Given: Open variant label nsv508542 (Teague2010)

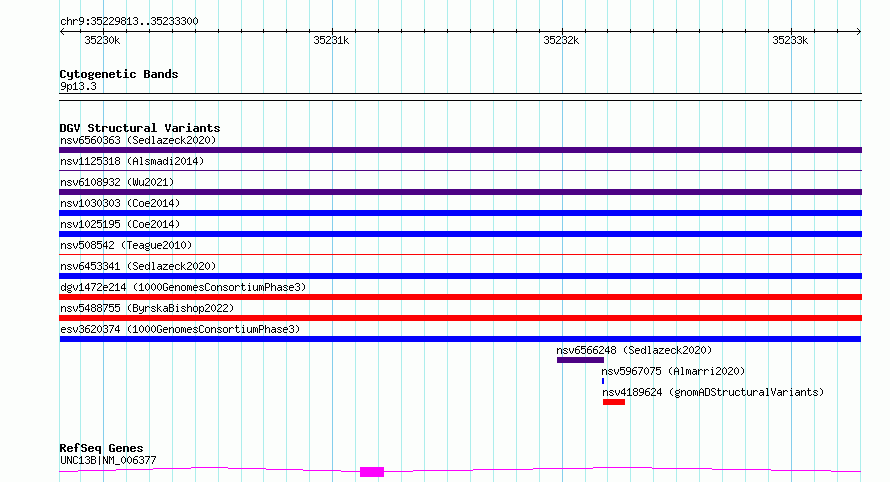Looking at the screenshot, I should click(x=126, y=245).
